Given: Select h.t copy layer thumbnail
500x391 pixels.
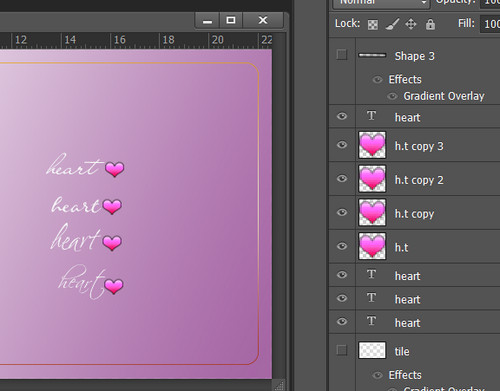Looking at the screenshot, I should tap(372, 213).
